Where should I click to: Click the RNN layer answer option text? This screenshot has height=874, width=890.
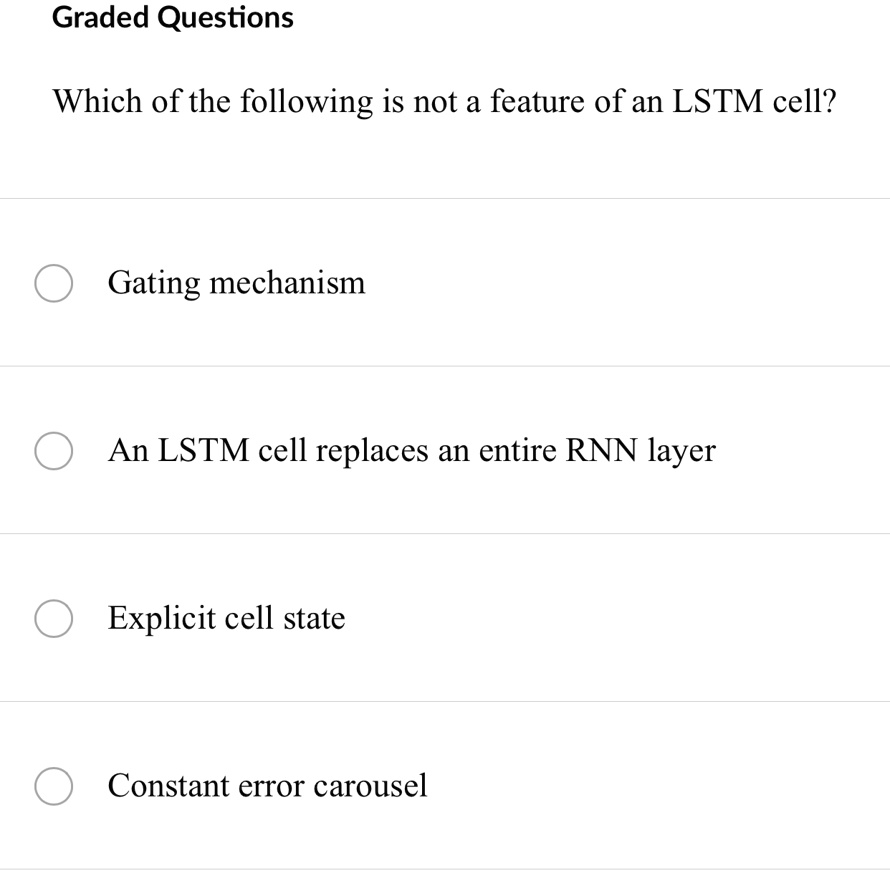(x=412, y=450)
